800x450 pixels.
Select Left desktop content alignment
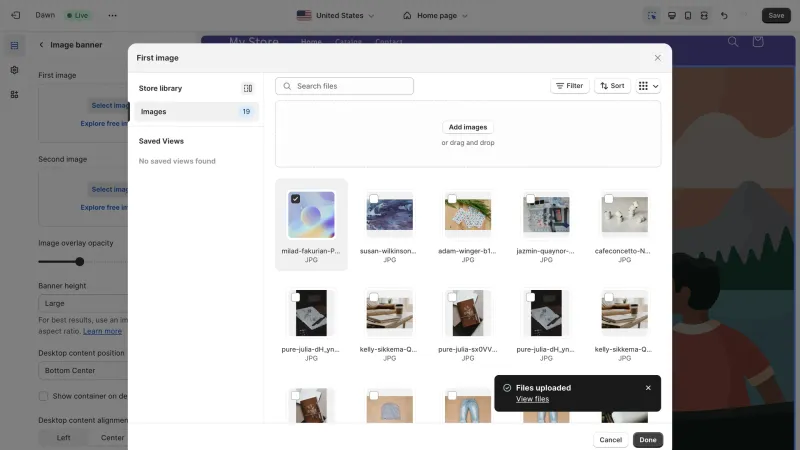pyautogui.click(x=64, y=438)
